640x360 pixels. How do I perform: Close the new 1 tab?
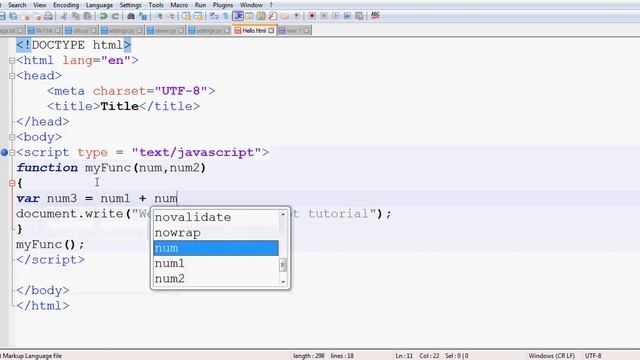click(306, 31)
